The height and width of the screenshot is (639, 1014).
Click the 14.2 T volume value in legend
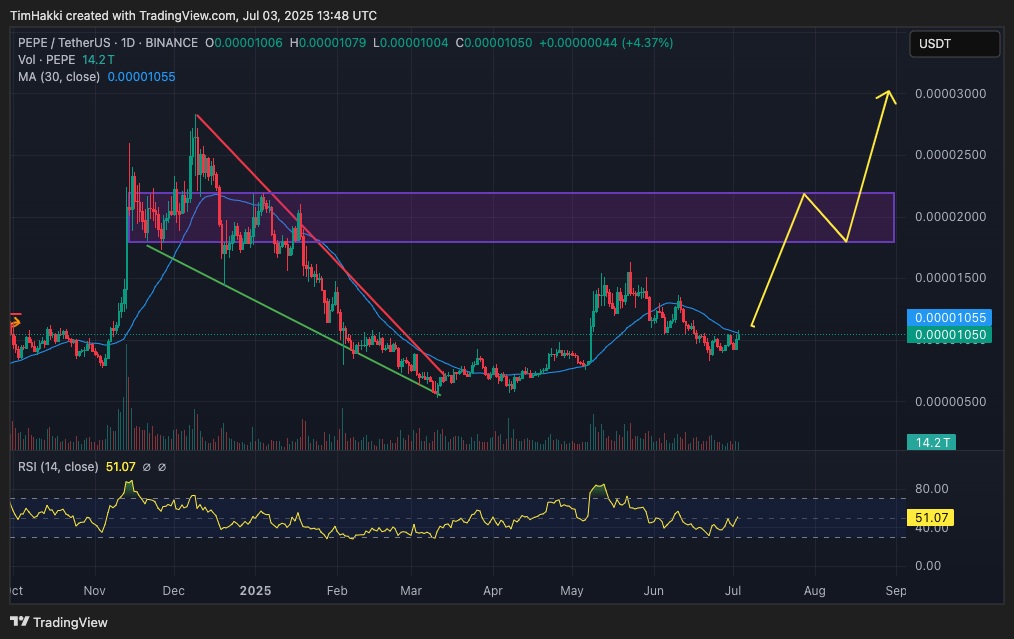point(98,60)
